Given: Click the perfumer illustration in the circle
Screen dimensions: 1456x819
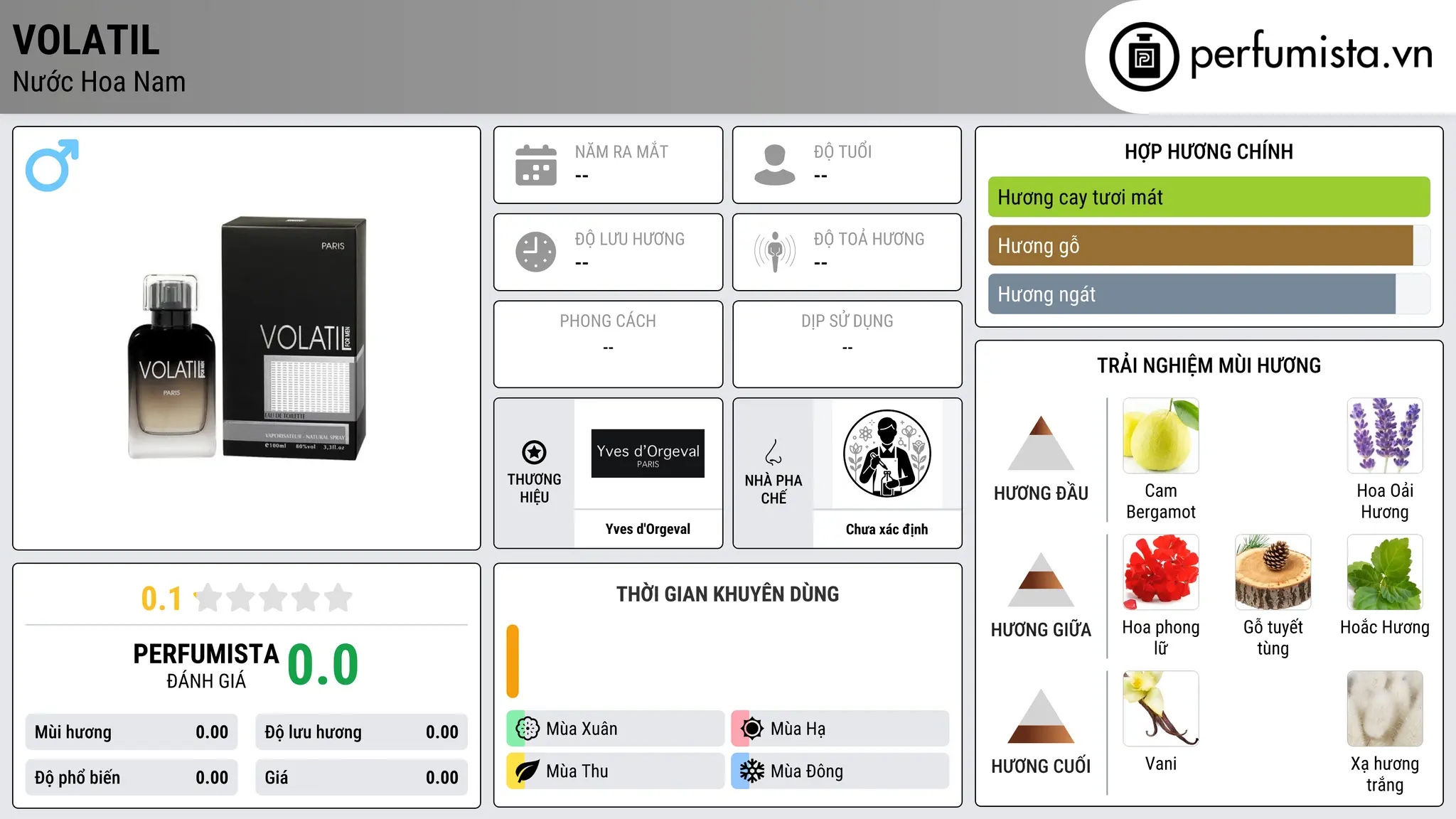Looking at the screenshot, I should [887, 454].
